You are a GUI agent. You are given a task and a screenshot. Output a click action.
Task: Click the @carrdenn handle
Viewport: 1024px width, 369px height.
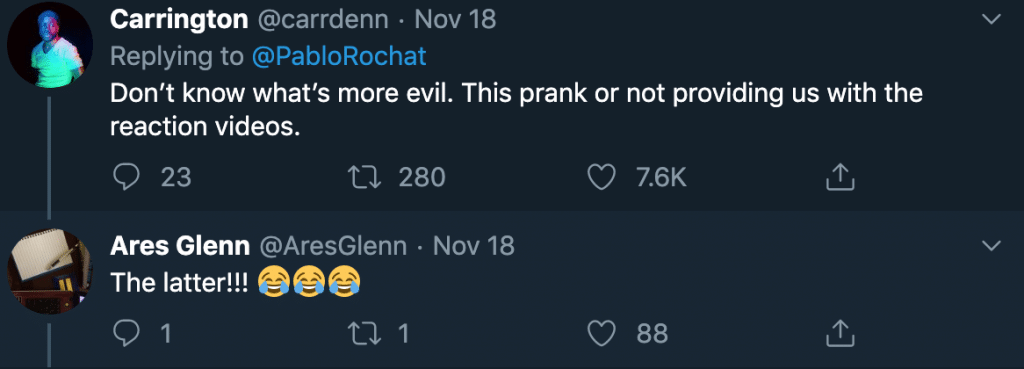tap(323, 20)
